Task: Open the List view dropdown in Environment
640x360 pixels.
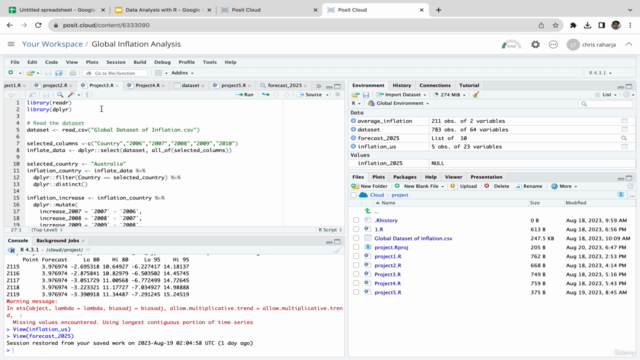Action: pyautogui.click(x=606, y=95)
